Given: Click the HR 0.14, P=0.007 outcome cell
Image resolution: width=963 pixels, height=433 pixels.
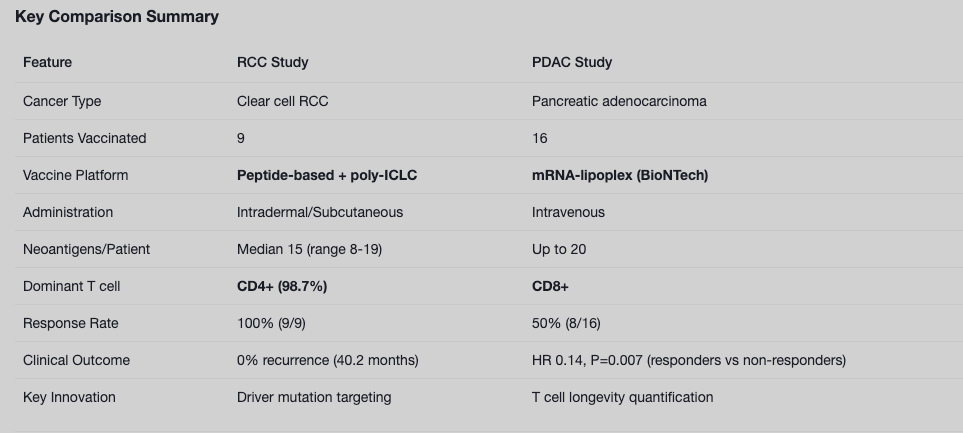Looking at the screenshot, I should pos(688,360).
